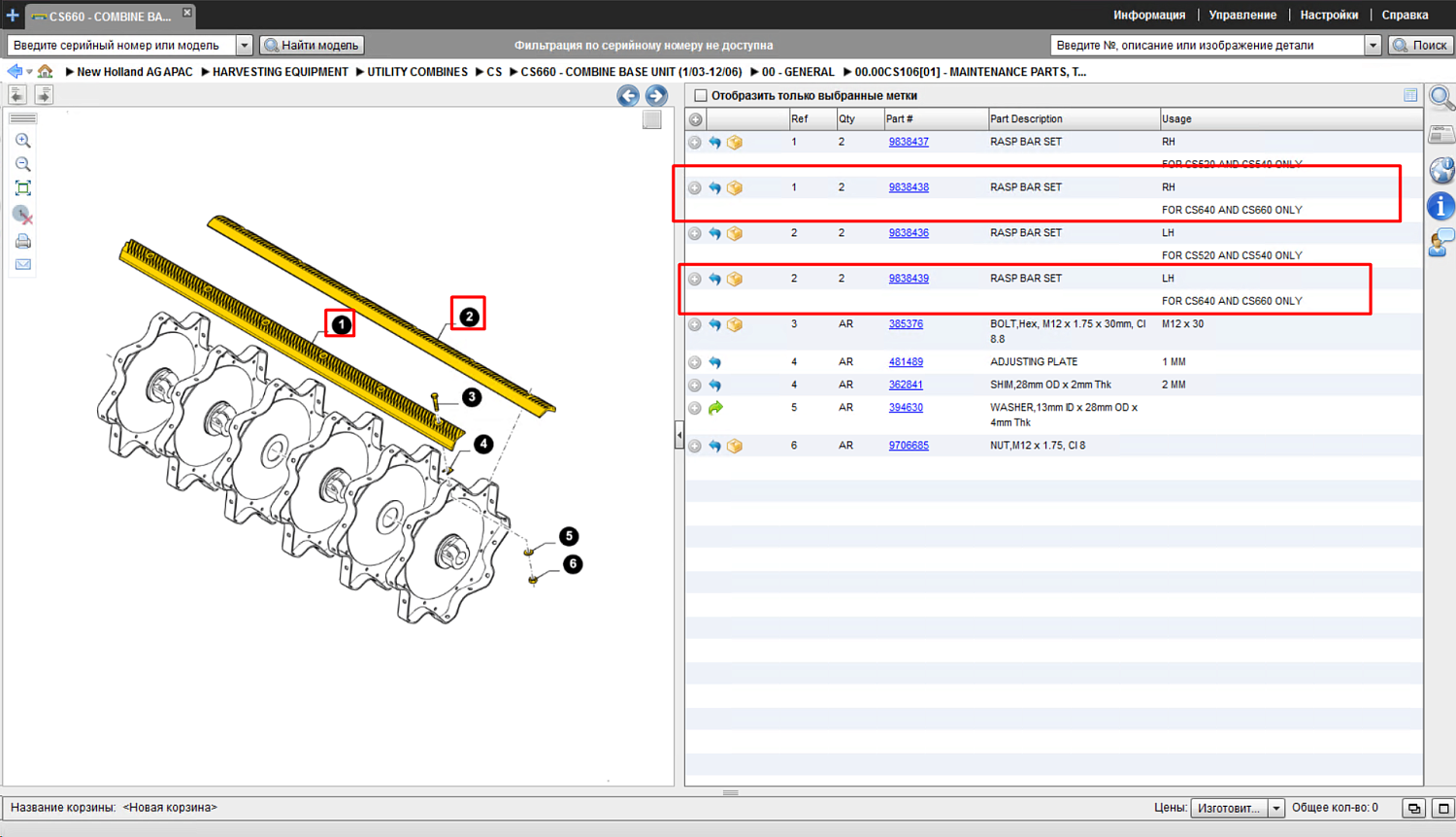Viewport: 1456px width, 837px height.
Task: Open part number 9838437 link
Action: [x=909, y=142]
